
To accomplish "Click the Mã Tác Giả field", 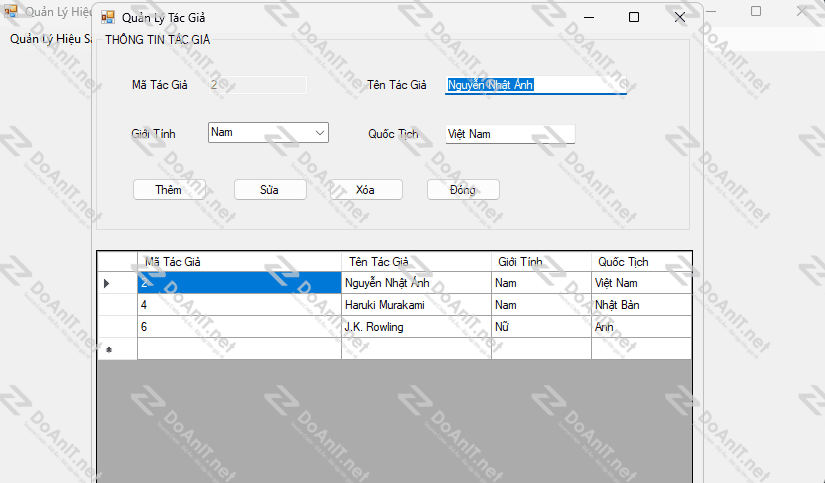I will [x=257, y=85].
